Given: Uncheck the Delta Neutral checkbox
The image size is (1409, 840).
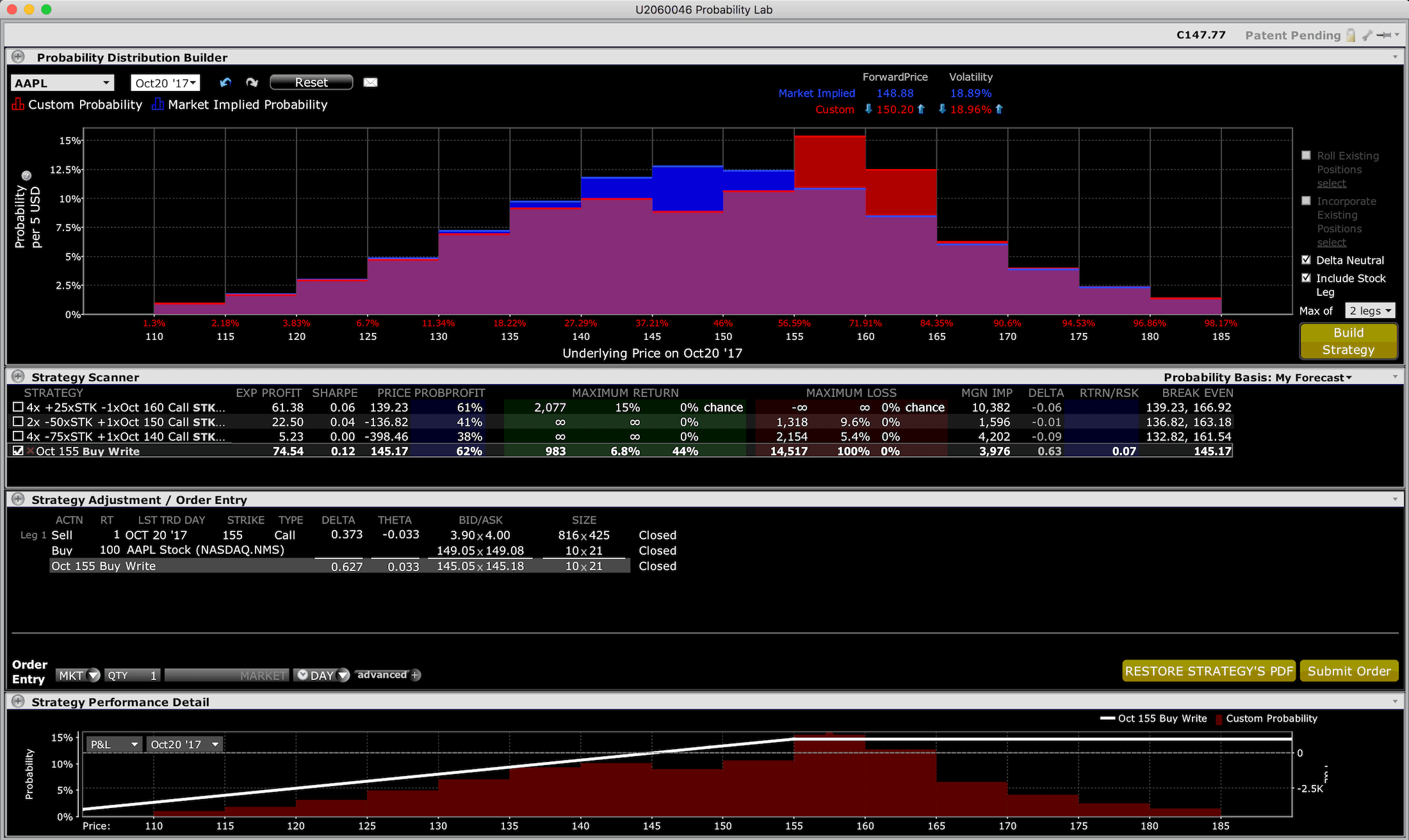Looking at the screenshot, I should coord(1307,260).
